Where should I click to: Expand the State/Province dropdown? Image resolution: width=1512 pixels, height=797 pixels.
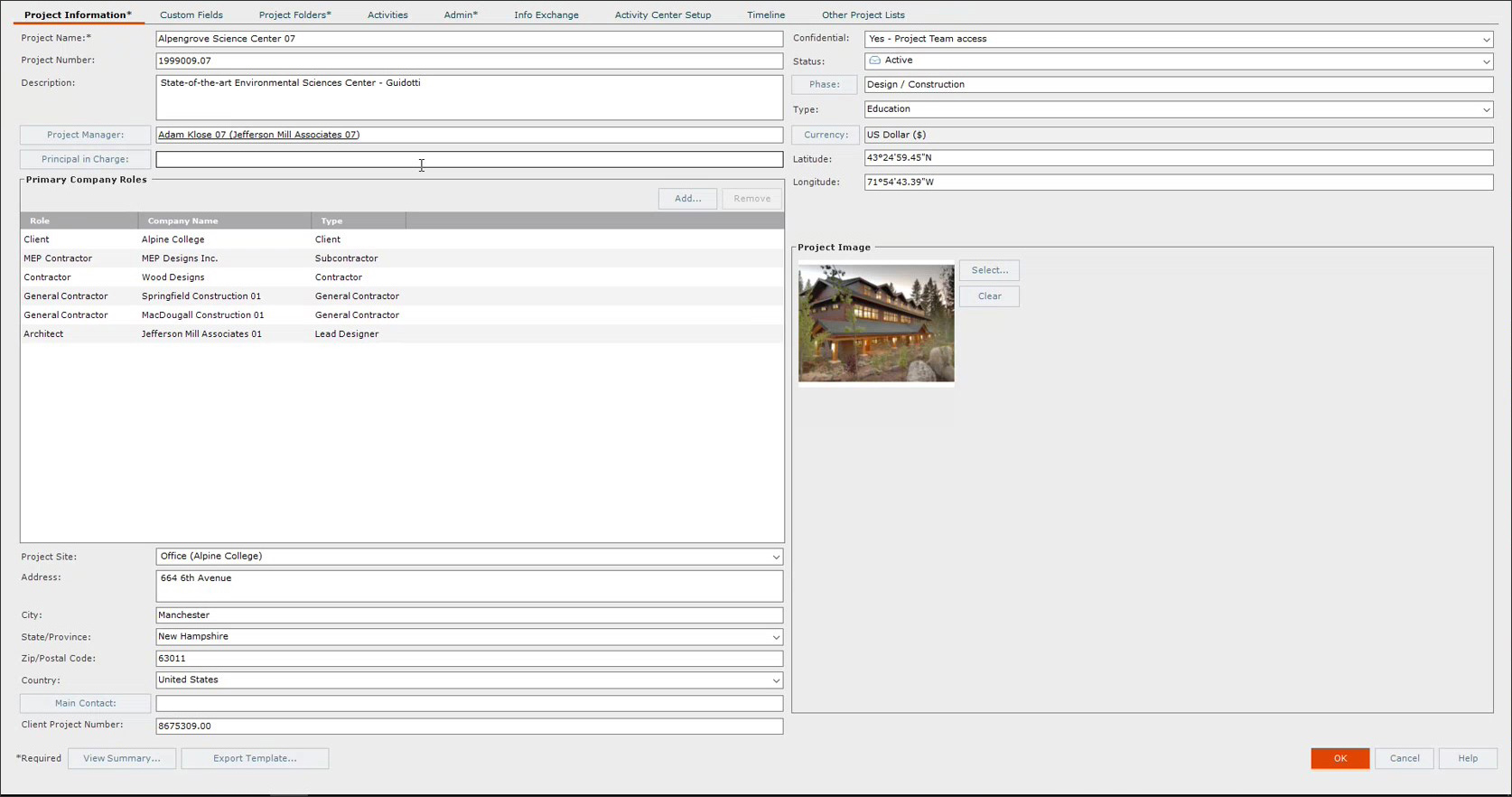[x=775, y=637]
